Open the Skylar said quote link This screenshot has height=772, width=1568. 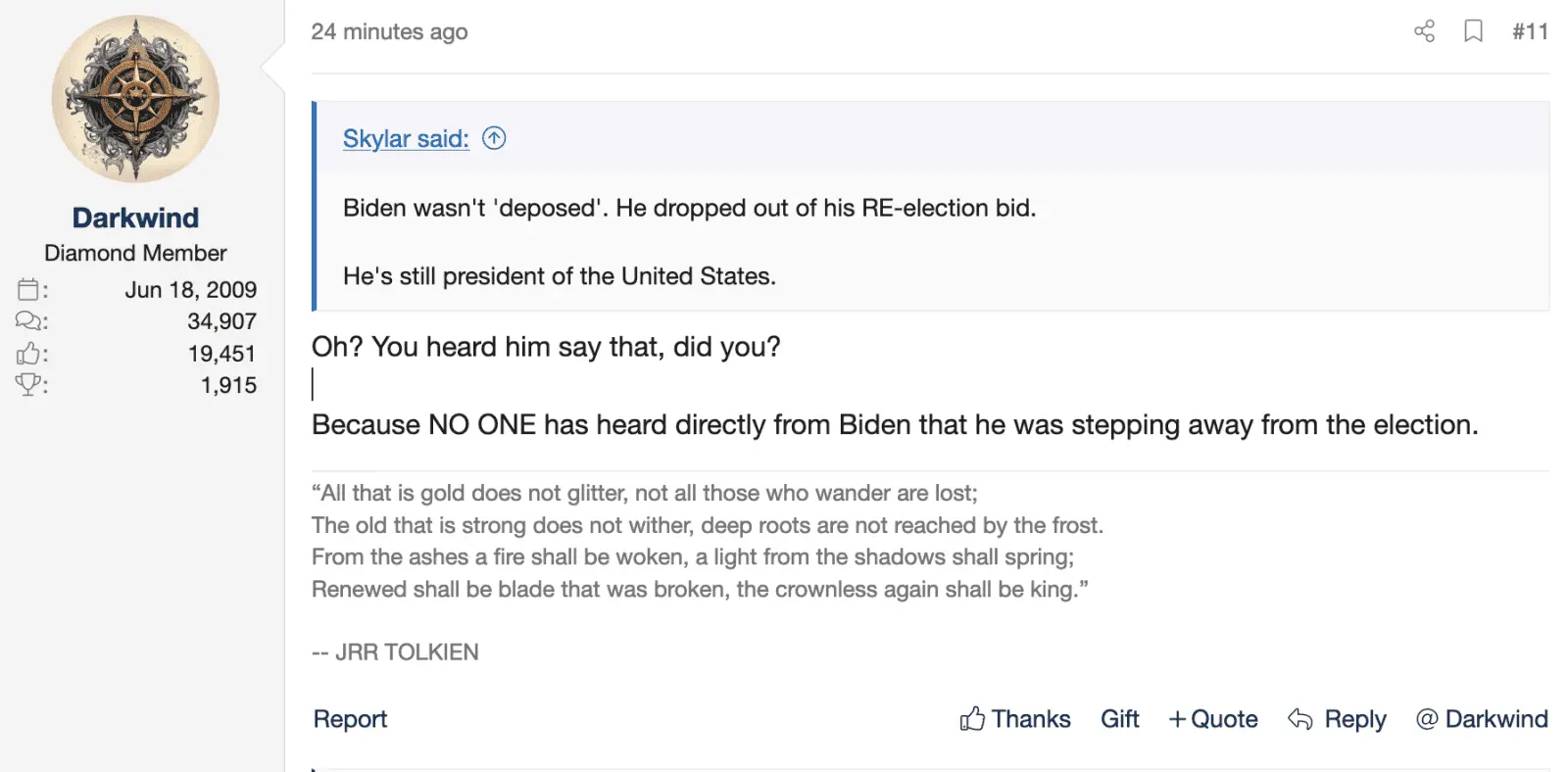tap(406, 138)
